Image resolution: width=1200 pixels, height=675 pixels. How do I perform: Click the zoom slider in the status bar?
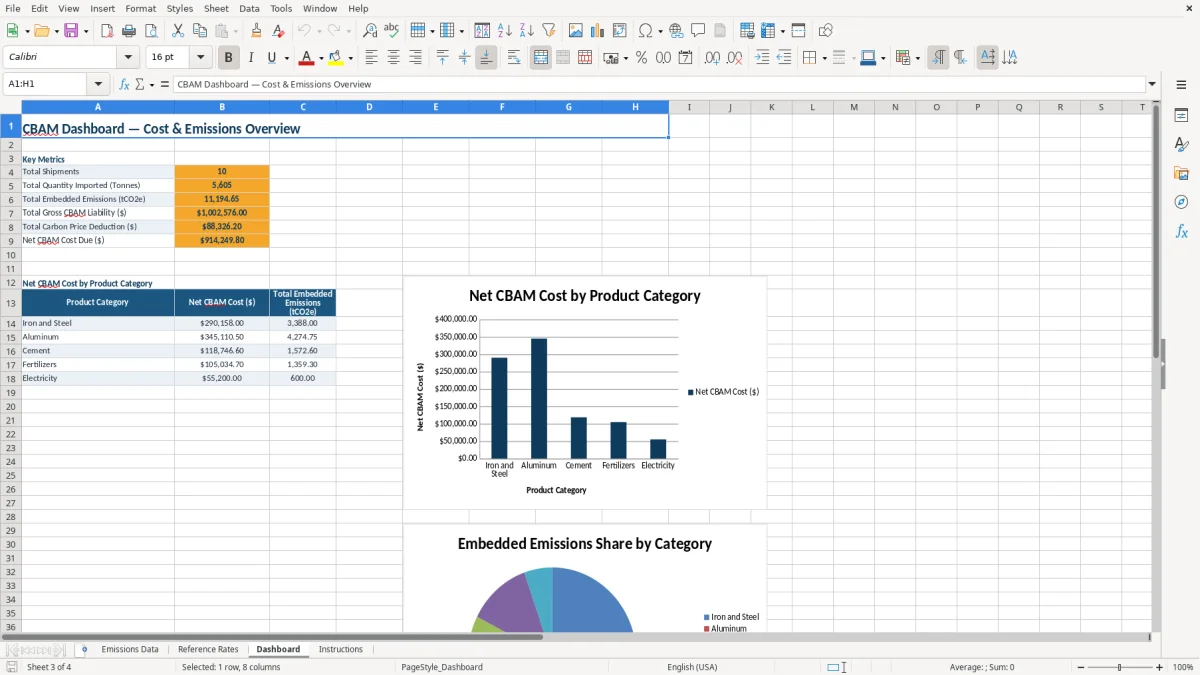tap(1120, 667)
